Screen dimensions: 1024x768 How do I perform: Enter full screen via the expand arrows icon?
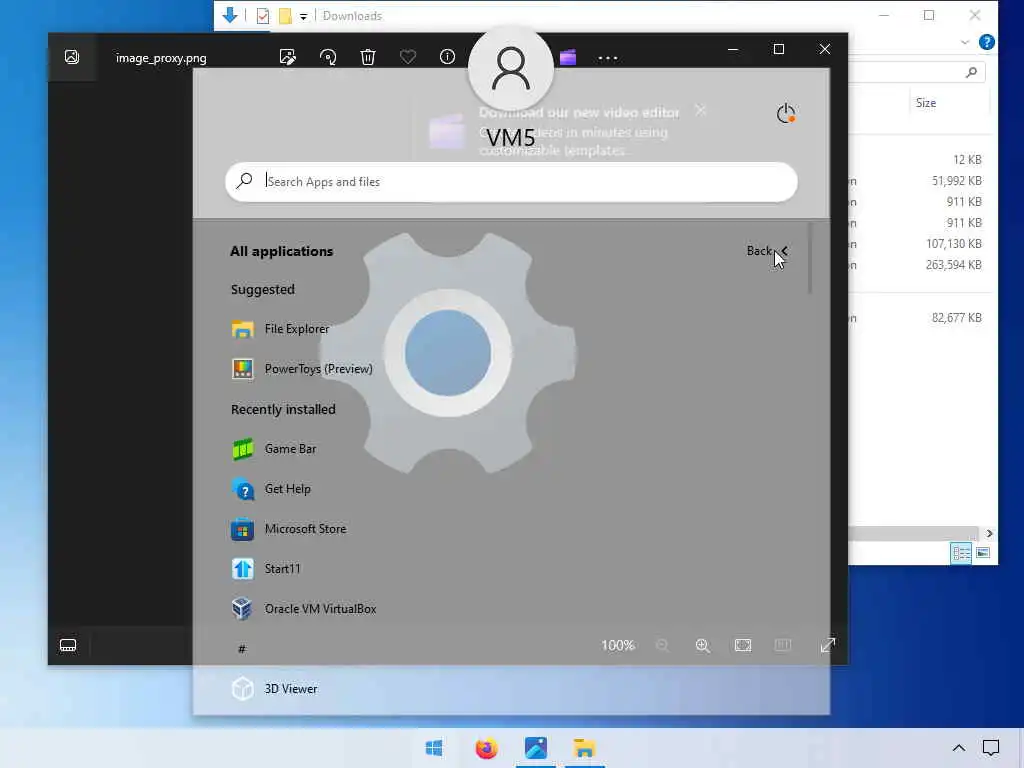tap(827, 645)
